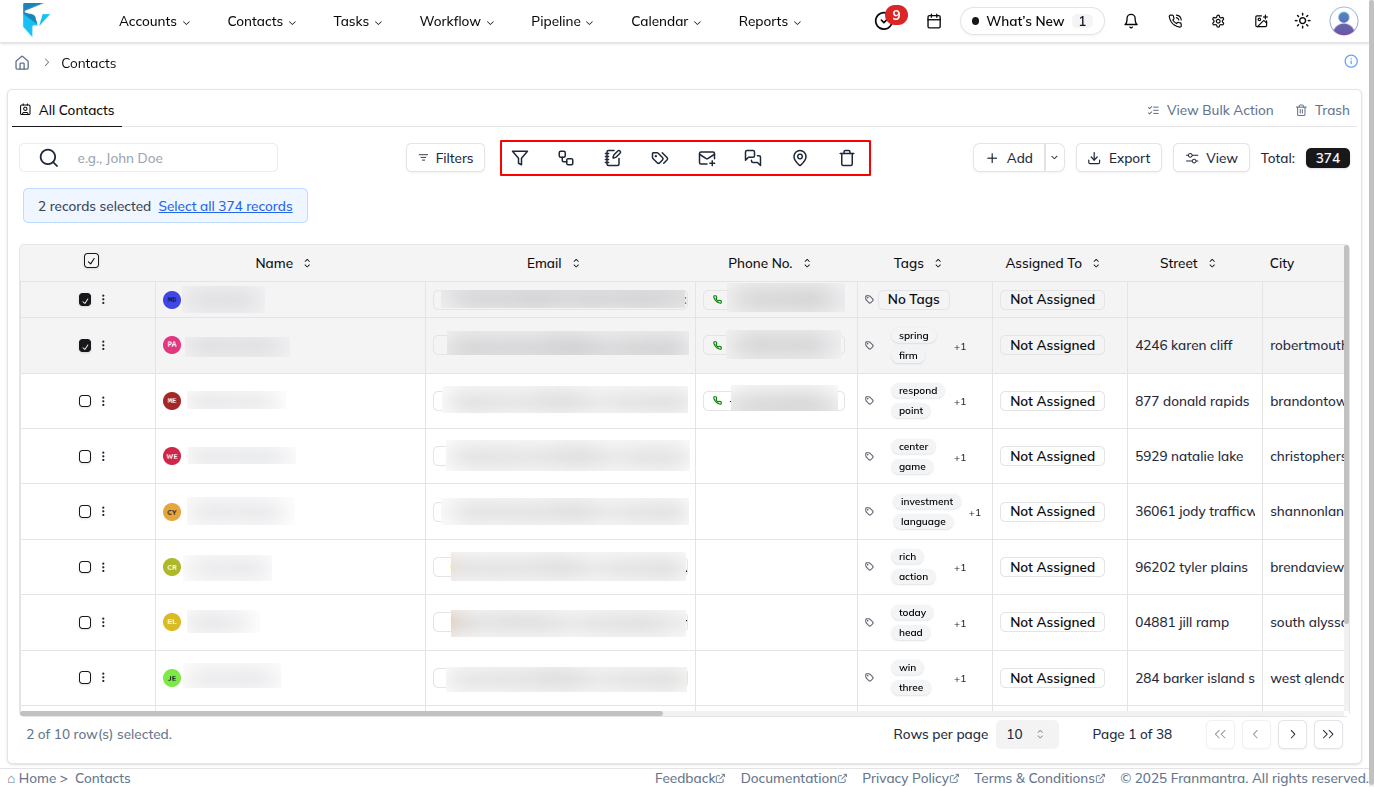Open row menu dots for 4246 karen cliff
This screenshot has height=787, width=1374.
[x=103, y=345]
